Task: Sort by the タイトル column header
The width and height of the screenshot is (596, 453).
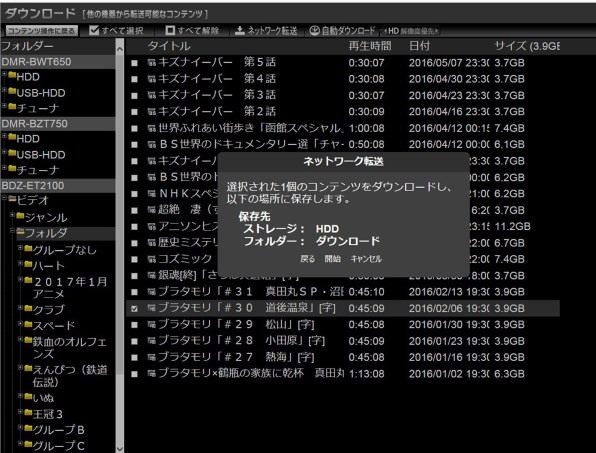Action: click(169, 46)
